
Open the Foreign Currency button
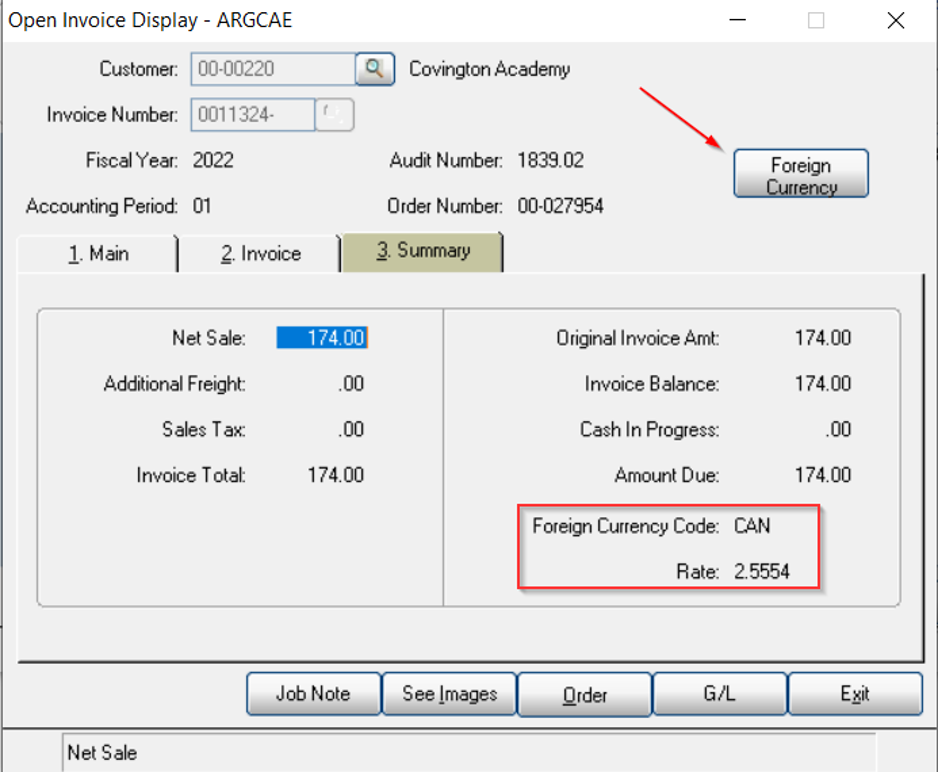coord(801,174)
